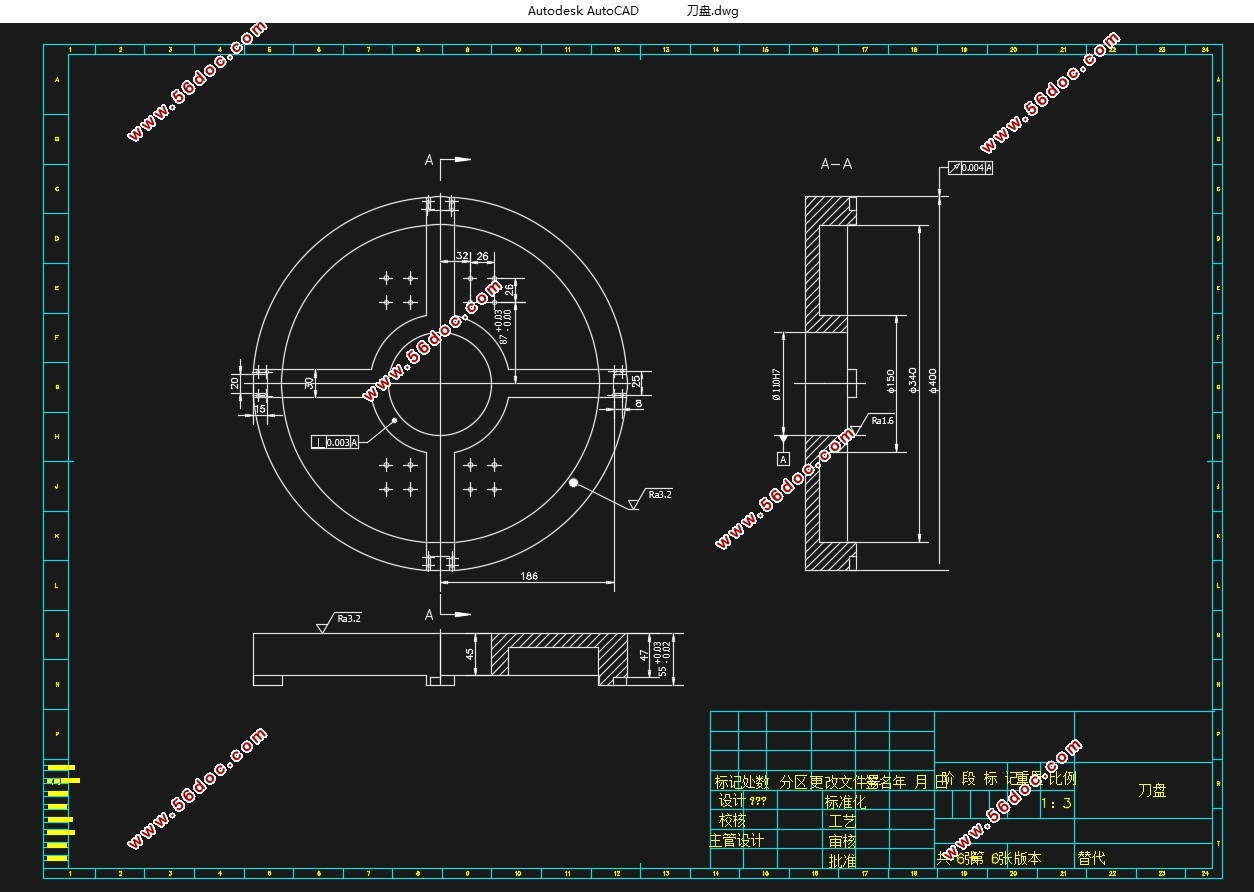The image size is (1254, 892).
Task: Select the top section arrow label A
Action: 429,160
